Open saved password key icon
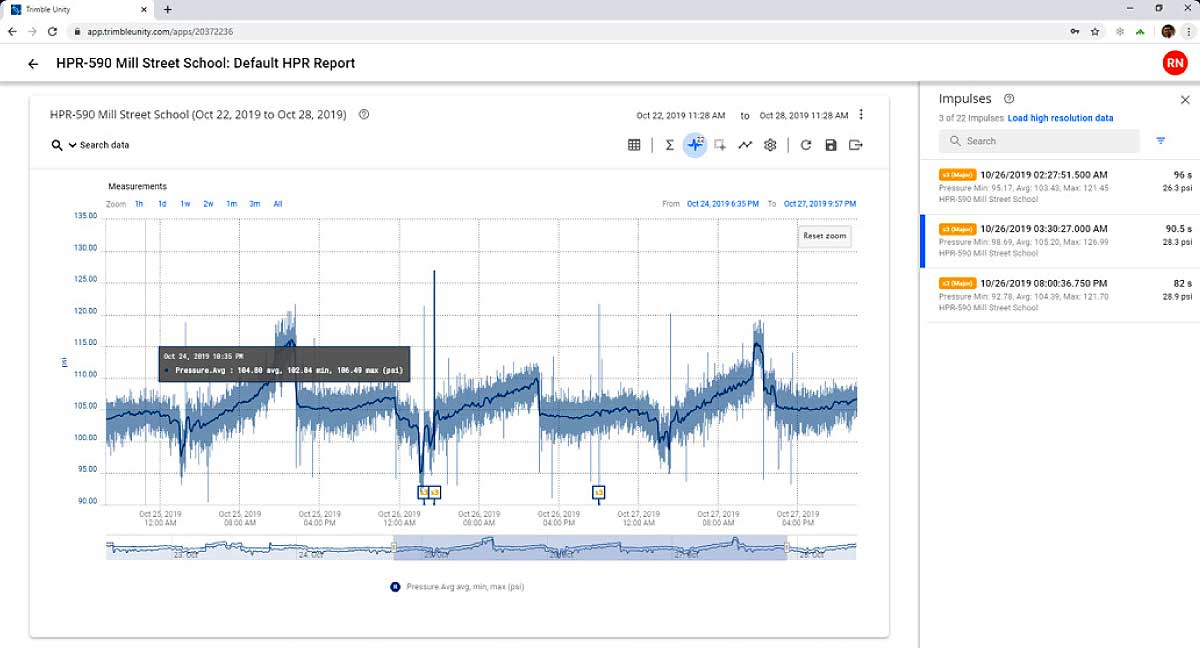The height and width of the screenshot is (648, 1200). (1075, 32)
